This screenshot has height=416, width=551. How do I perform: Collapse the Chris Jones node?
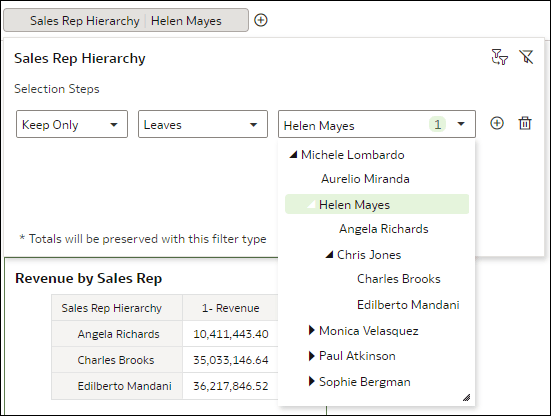click(329, 255)
